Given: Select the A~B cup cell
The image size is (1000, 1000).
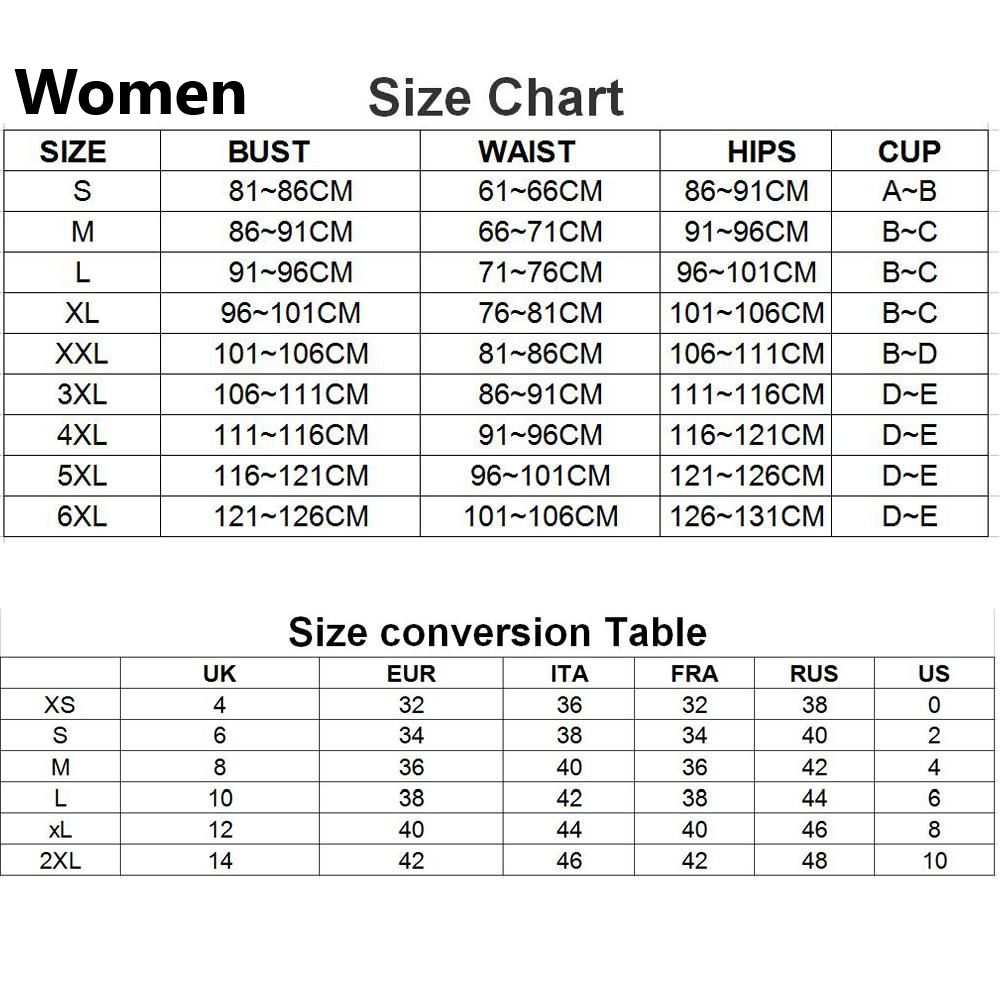Looking at the screenshot, I should 909,191.
